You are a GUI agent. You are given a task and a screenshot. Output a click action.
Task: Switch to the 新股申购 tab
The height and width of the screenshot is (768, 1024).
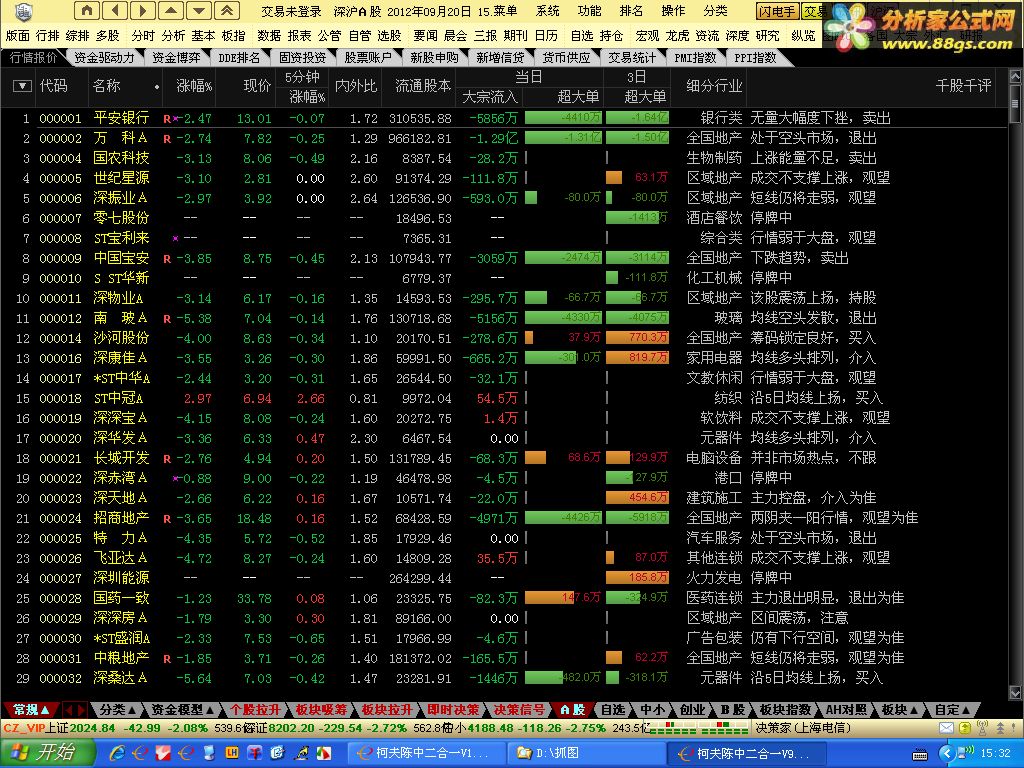[x=434, y=57]
